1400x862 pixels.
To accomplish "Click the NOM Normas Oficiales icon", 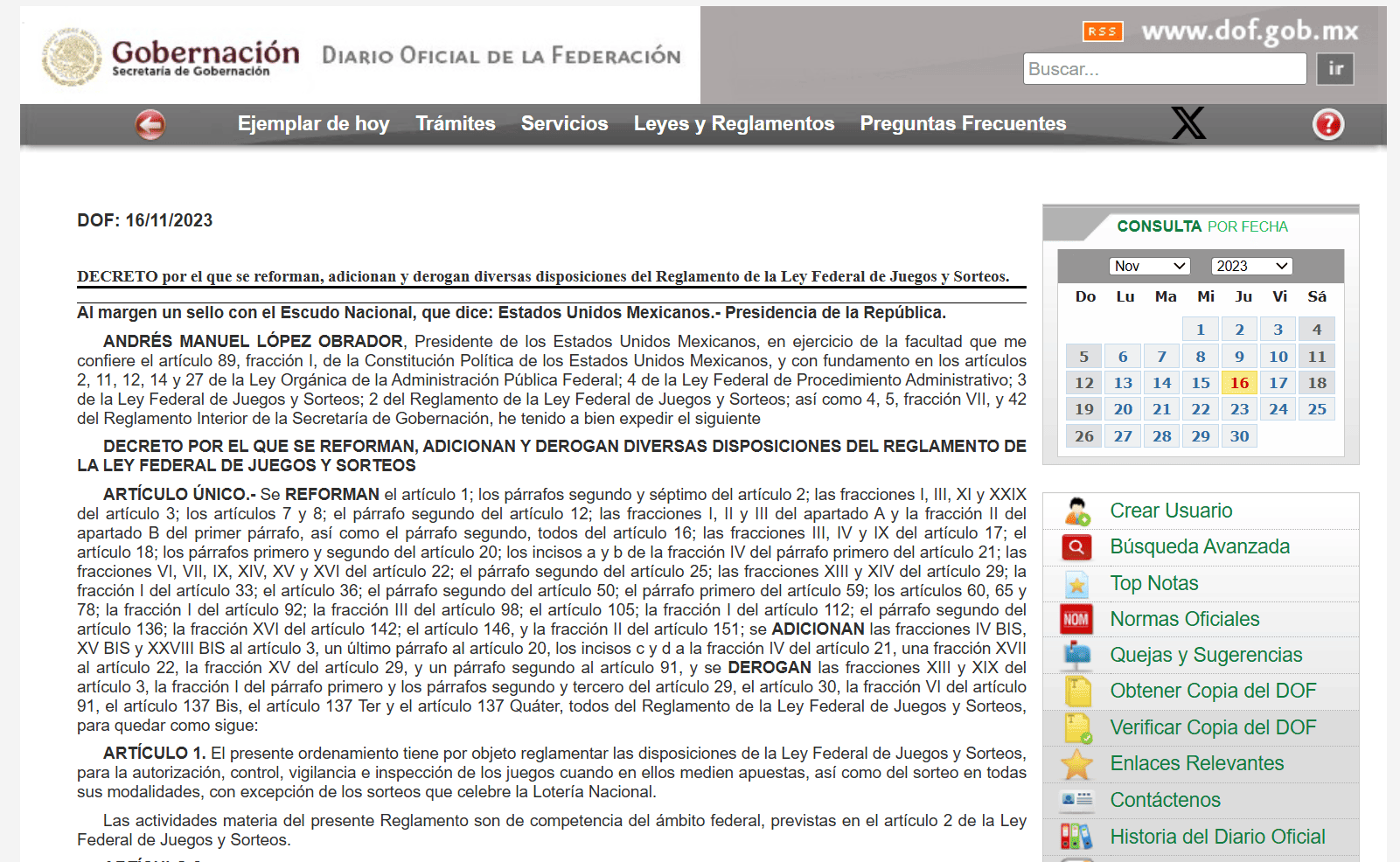I will coord(1076,619).
